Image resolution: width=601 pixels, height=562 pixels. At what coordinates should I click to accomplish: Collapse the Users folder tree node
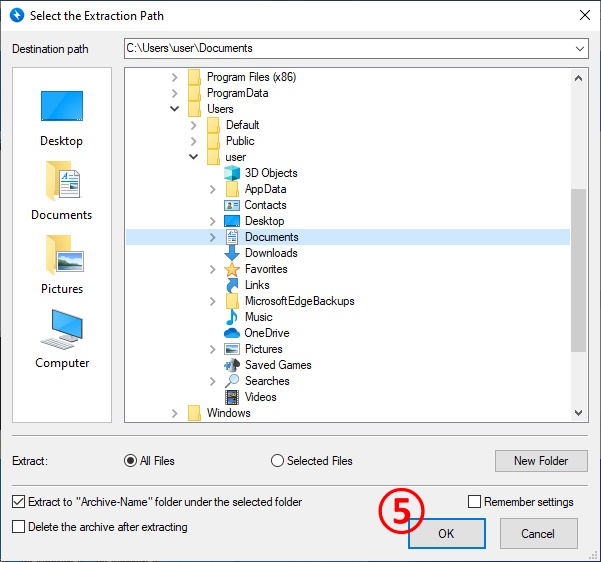tap(175, 109)
